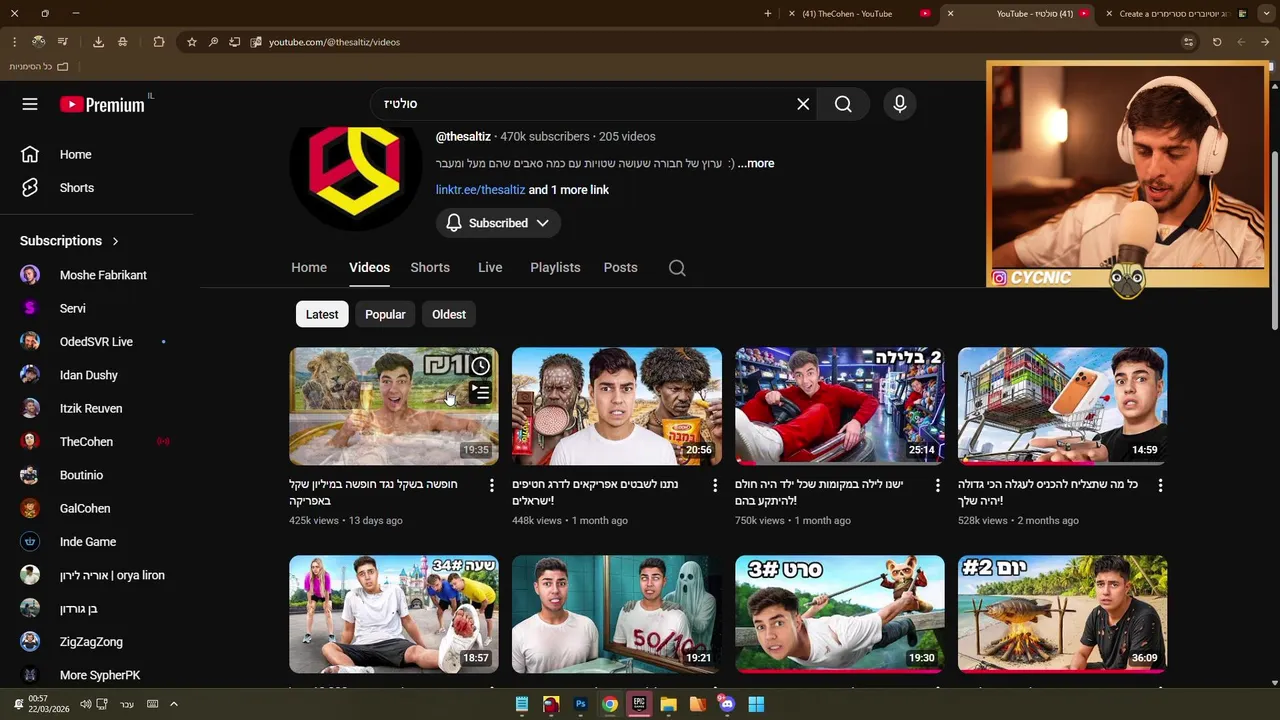
Task: Open the Home channel tab
Action: click(309, 268)
